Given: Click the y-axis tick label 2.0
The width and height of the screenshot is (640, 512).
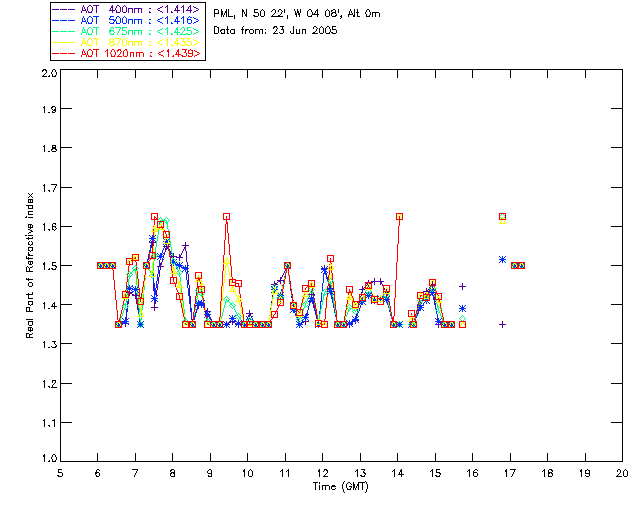Looking at the screenshot, I should (49, 73).
